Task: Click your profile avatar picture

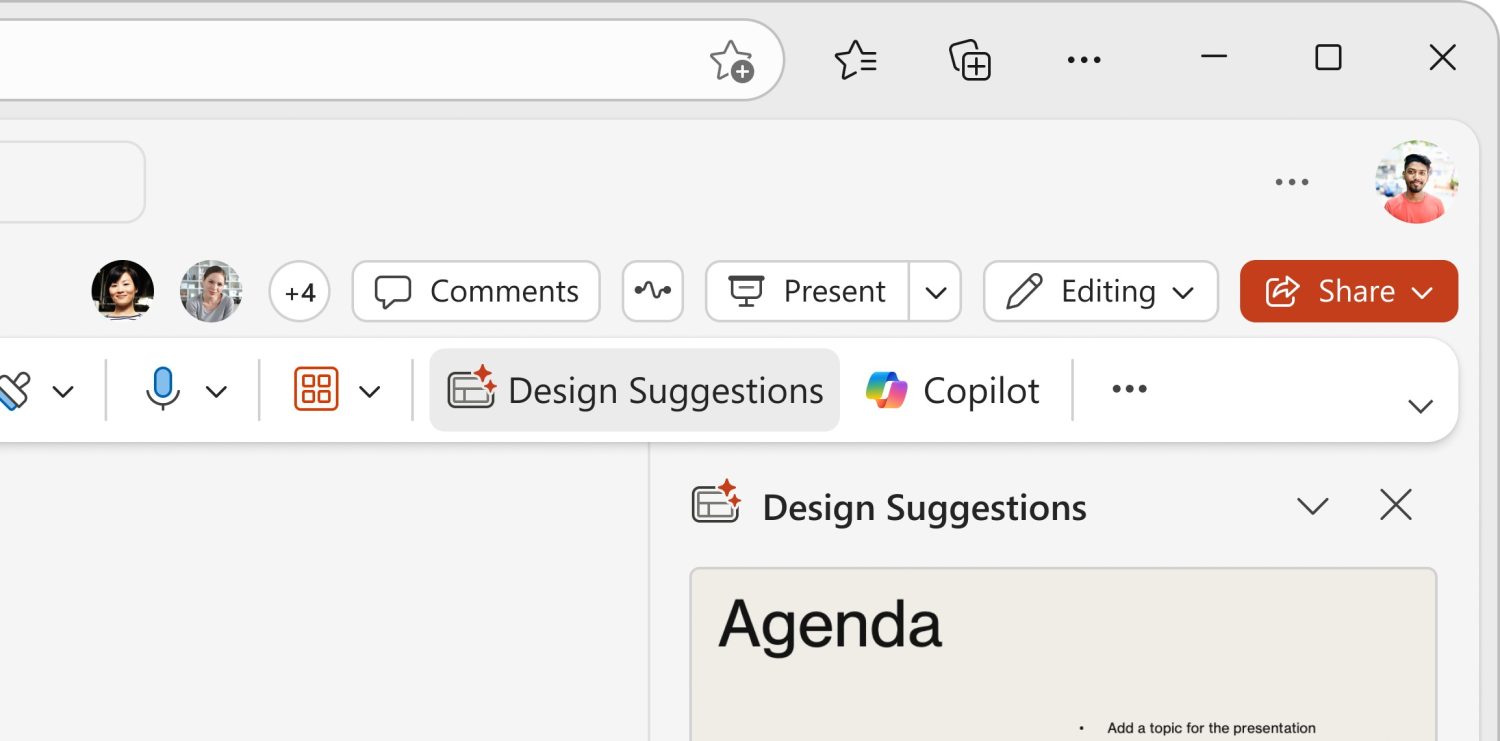Action: (1415, 181)
